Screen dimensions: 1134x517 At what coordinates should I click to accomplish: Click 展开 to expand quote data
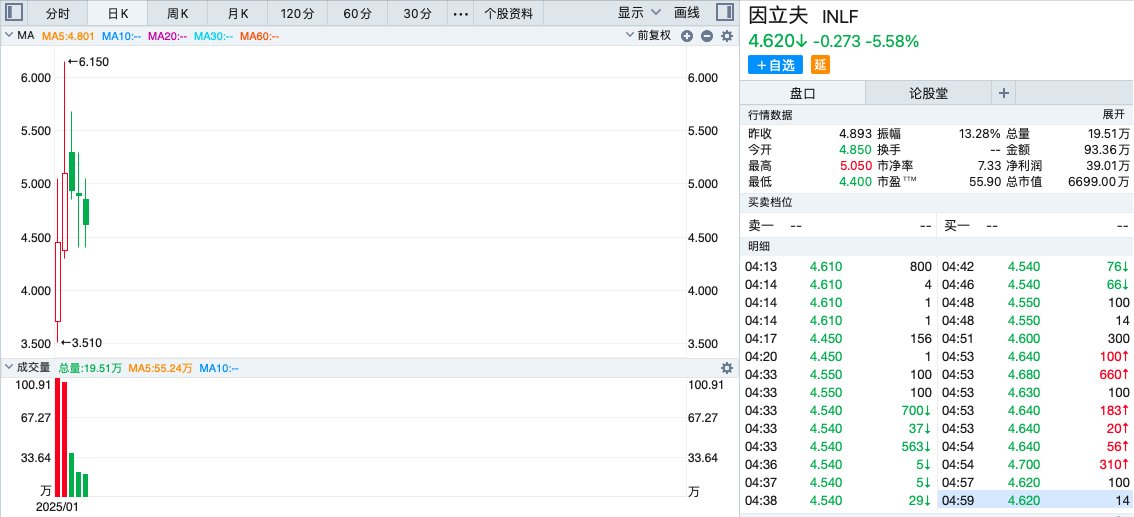click(1113, 114)
